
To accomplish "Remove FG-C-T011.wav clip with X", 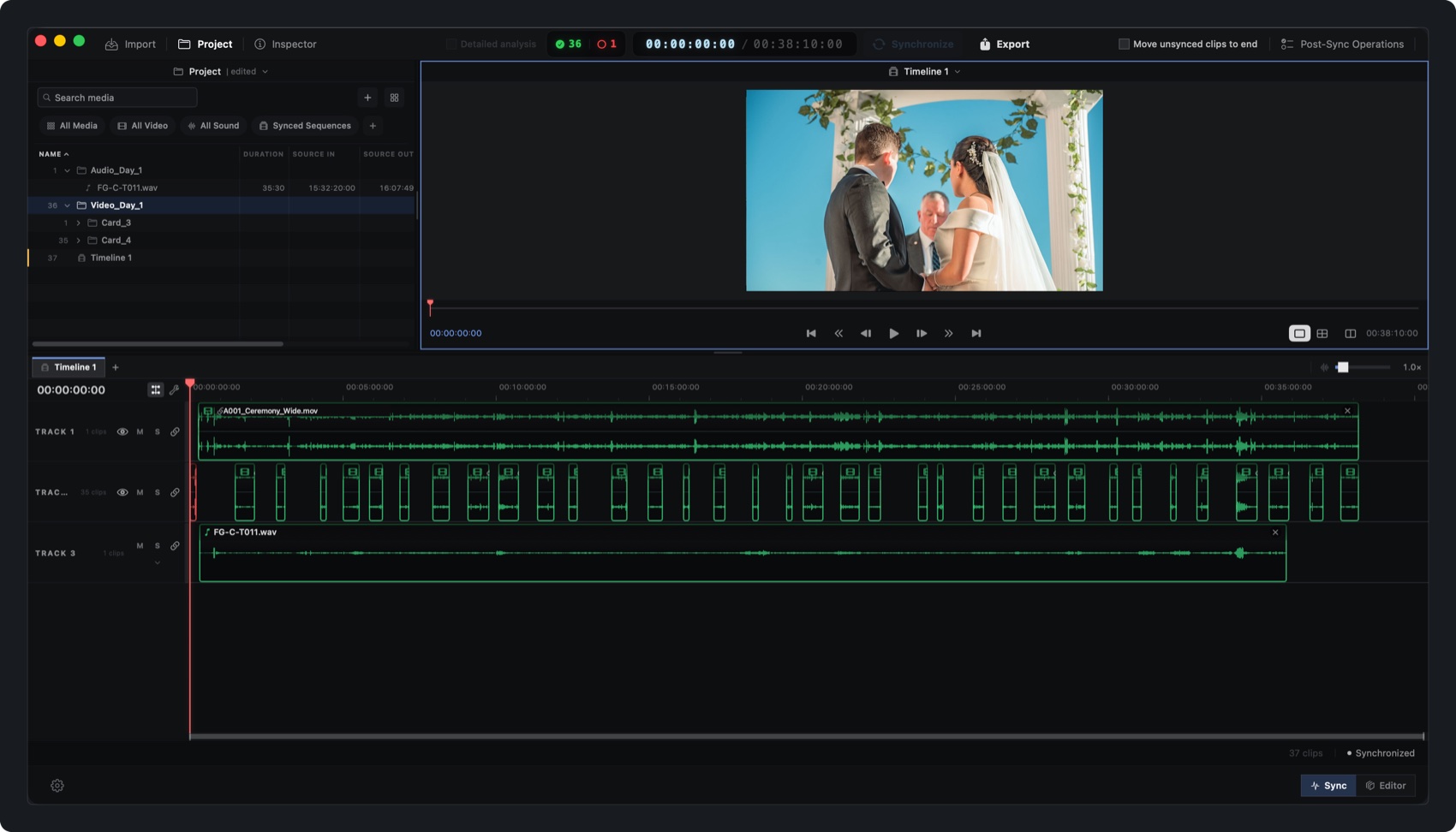I will click(1275, 533).
